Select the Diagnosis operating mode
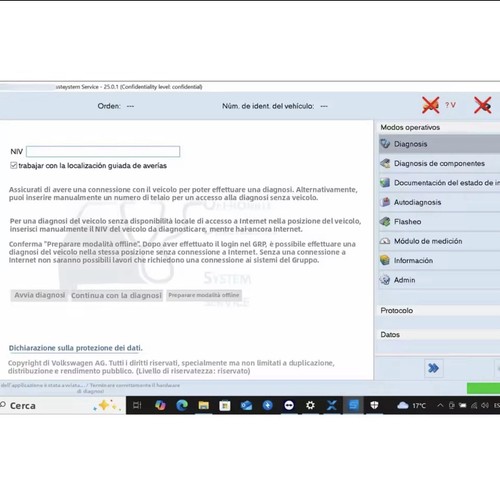This screenshot has height=494, width=500. coord(439,144)
